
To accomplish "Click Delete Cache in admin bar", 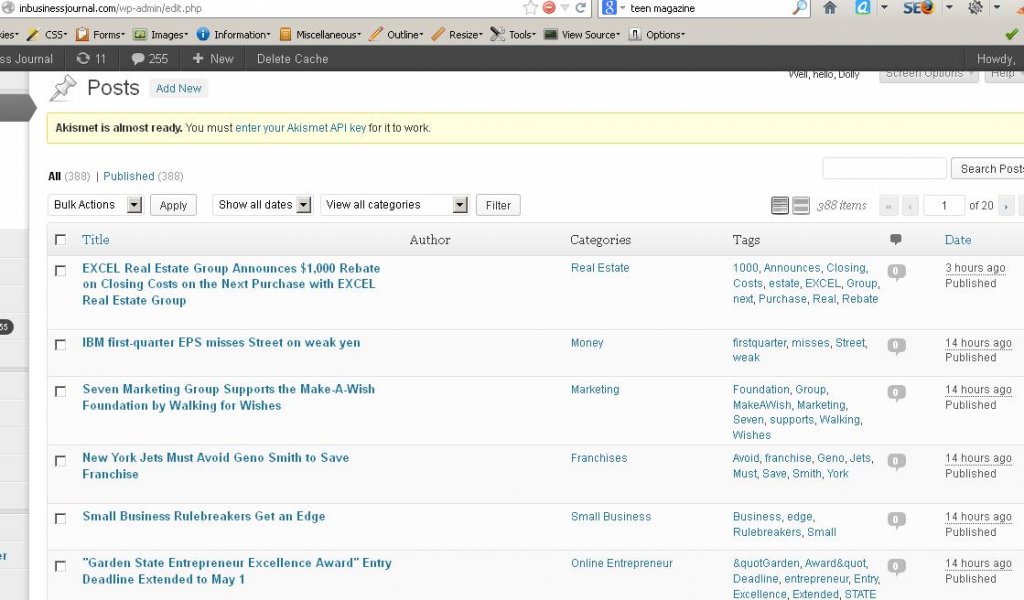I will (293, 59).
